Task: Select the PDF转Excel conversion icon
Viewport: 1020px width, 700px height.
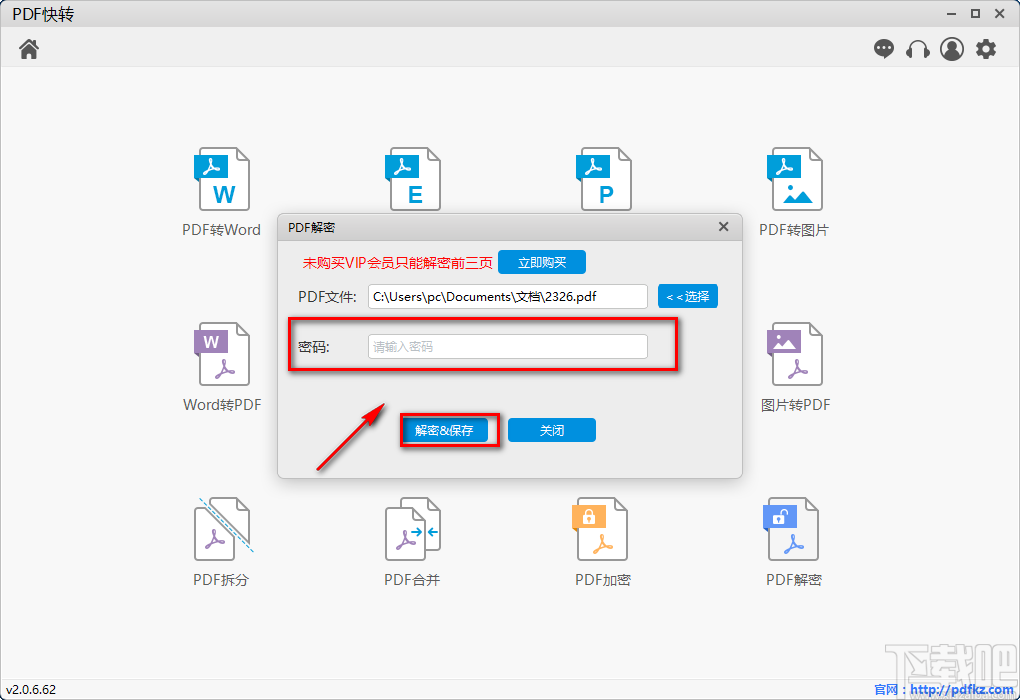Action: 413,180
